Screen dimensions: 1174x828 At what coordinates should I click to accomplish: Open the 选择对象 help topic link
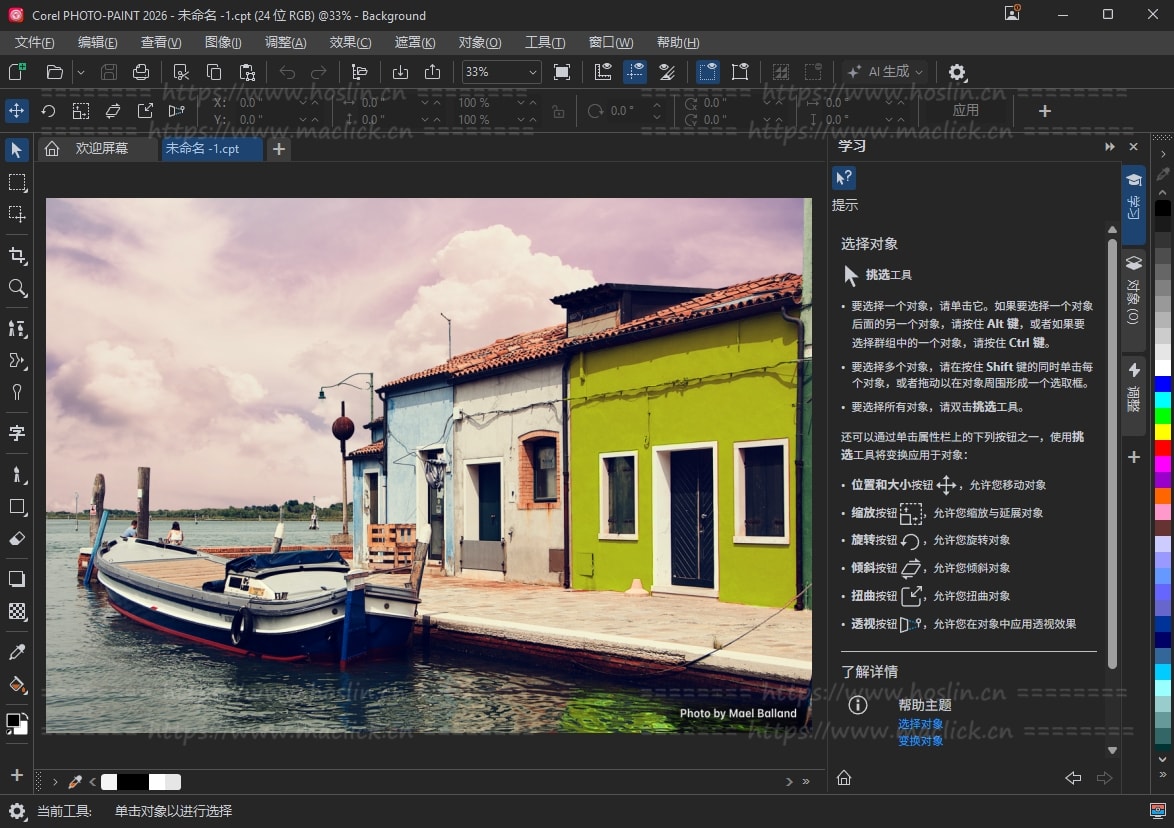point(920,724)
